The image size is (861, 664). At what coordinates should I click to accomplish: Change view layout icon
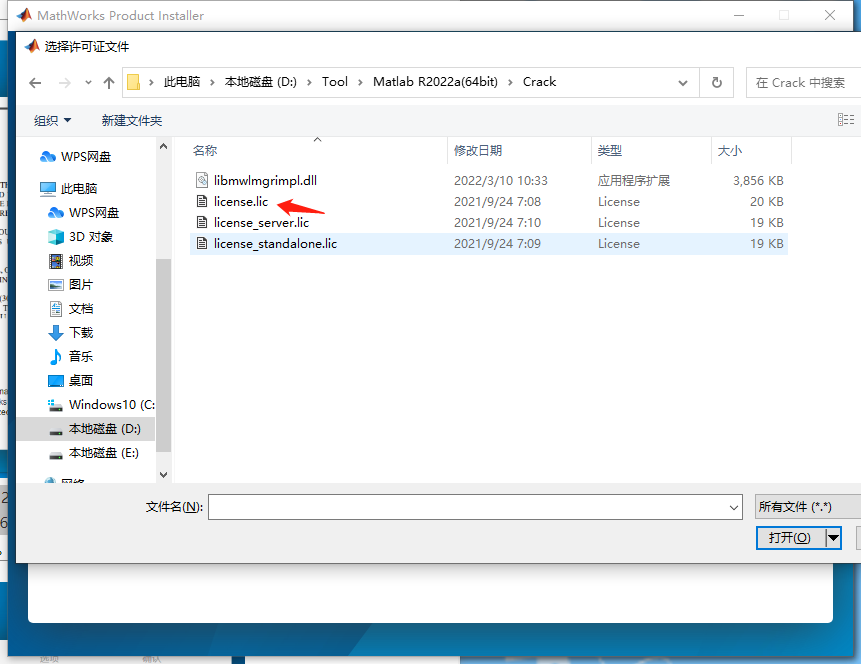(846, 119)
